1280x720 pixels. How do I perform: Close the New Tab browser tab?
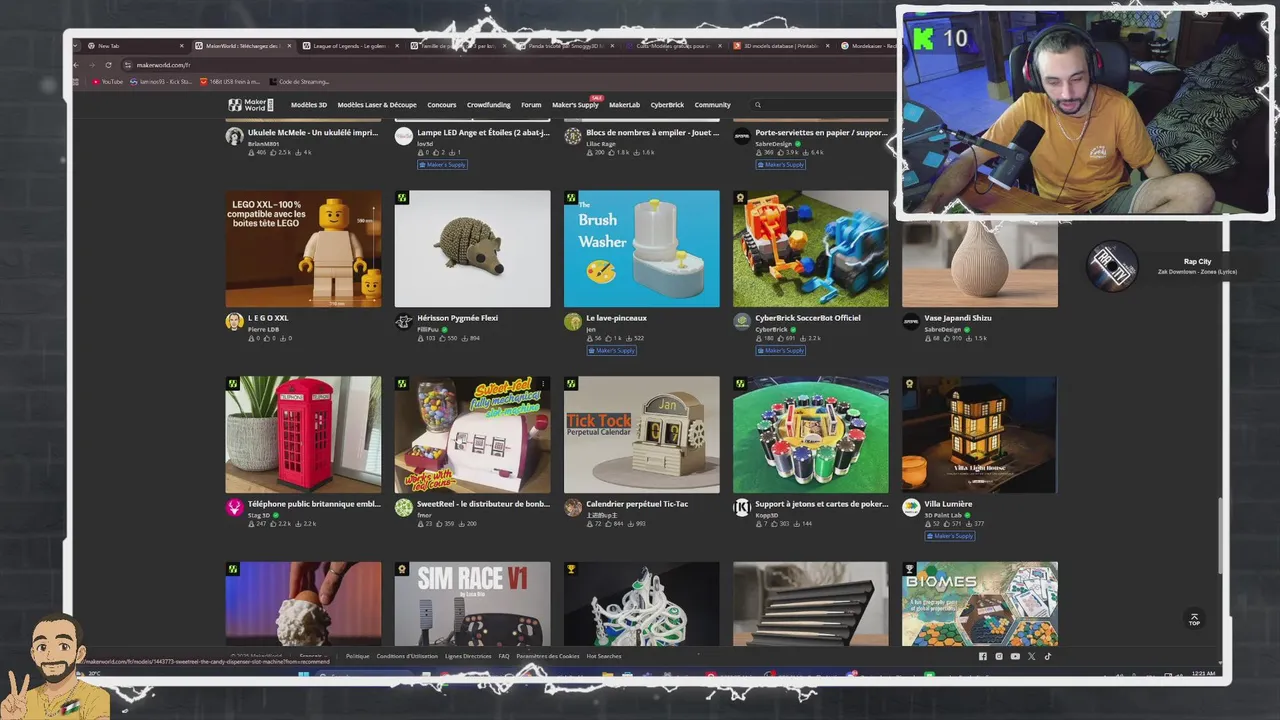[x=182, y=46]
